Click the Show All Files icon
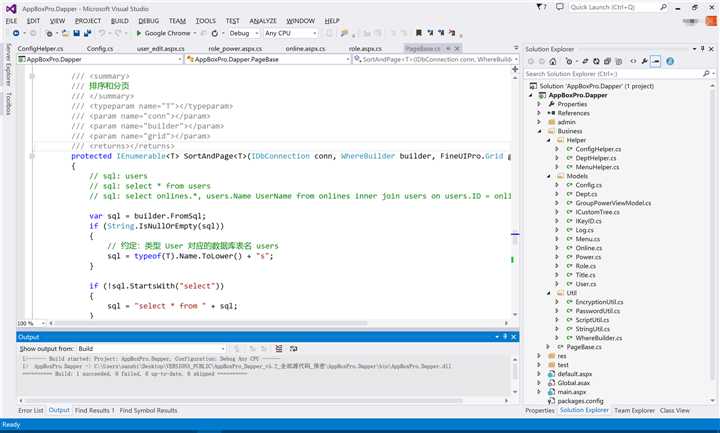The width and height of the screenshot is (720, 433). (x=618, y=61)
